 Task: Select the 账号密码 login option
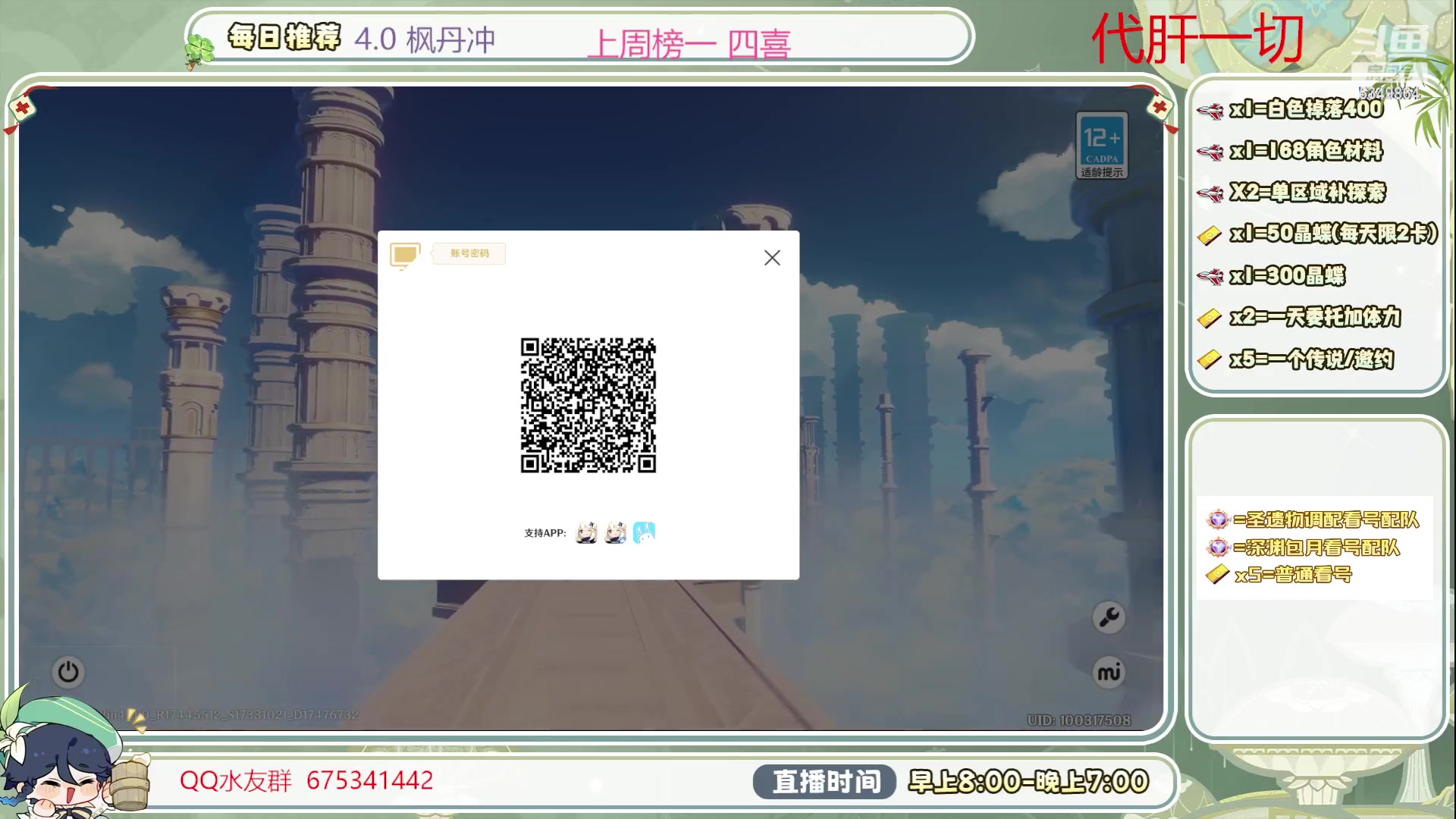(469, 253)
